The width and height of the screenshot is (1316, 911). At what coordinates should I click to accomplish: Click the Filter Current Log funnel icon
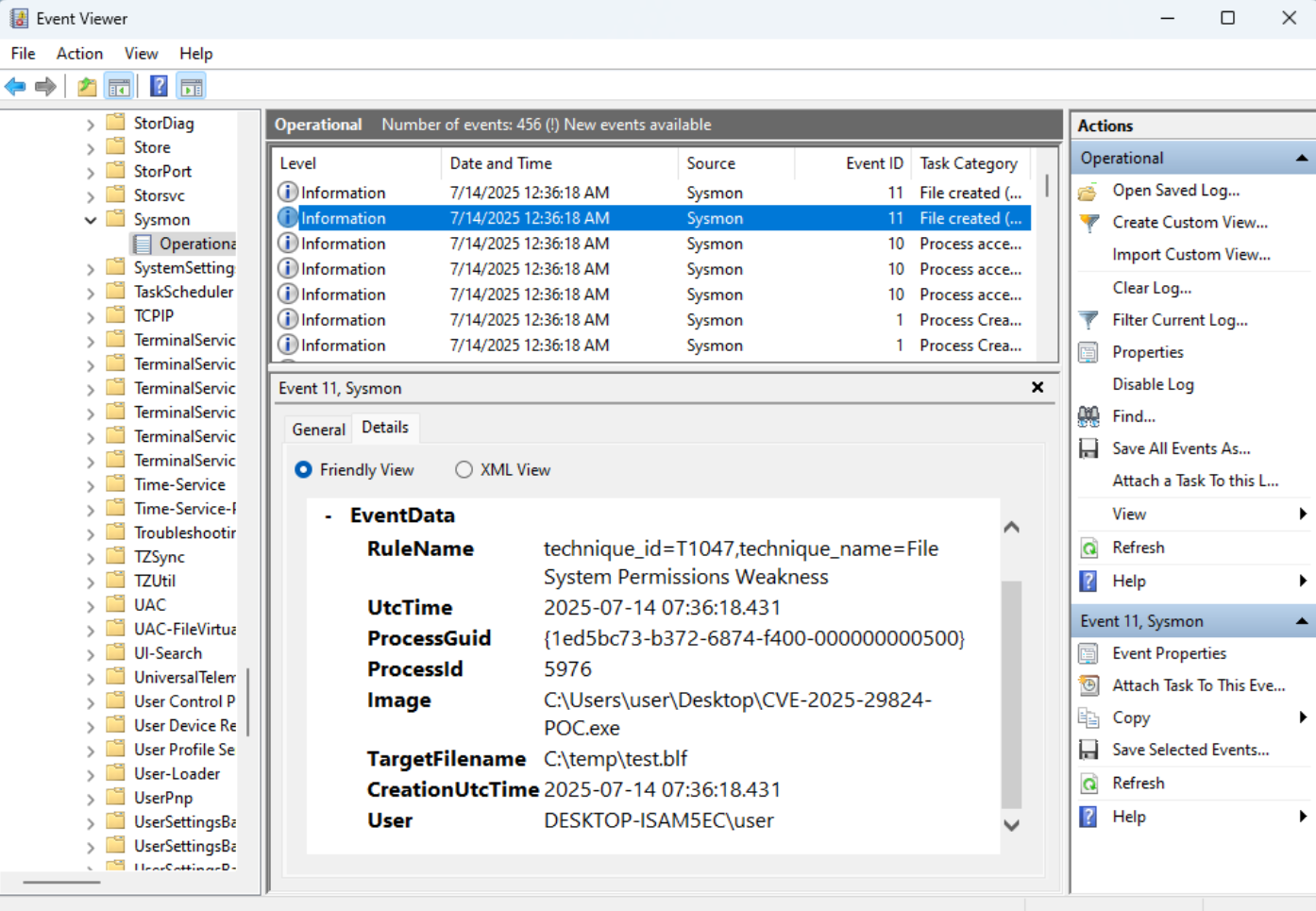point(1088,320)
